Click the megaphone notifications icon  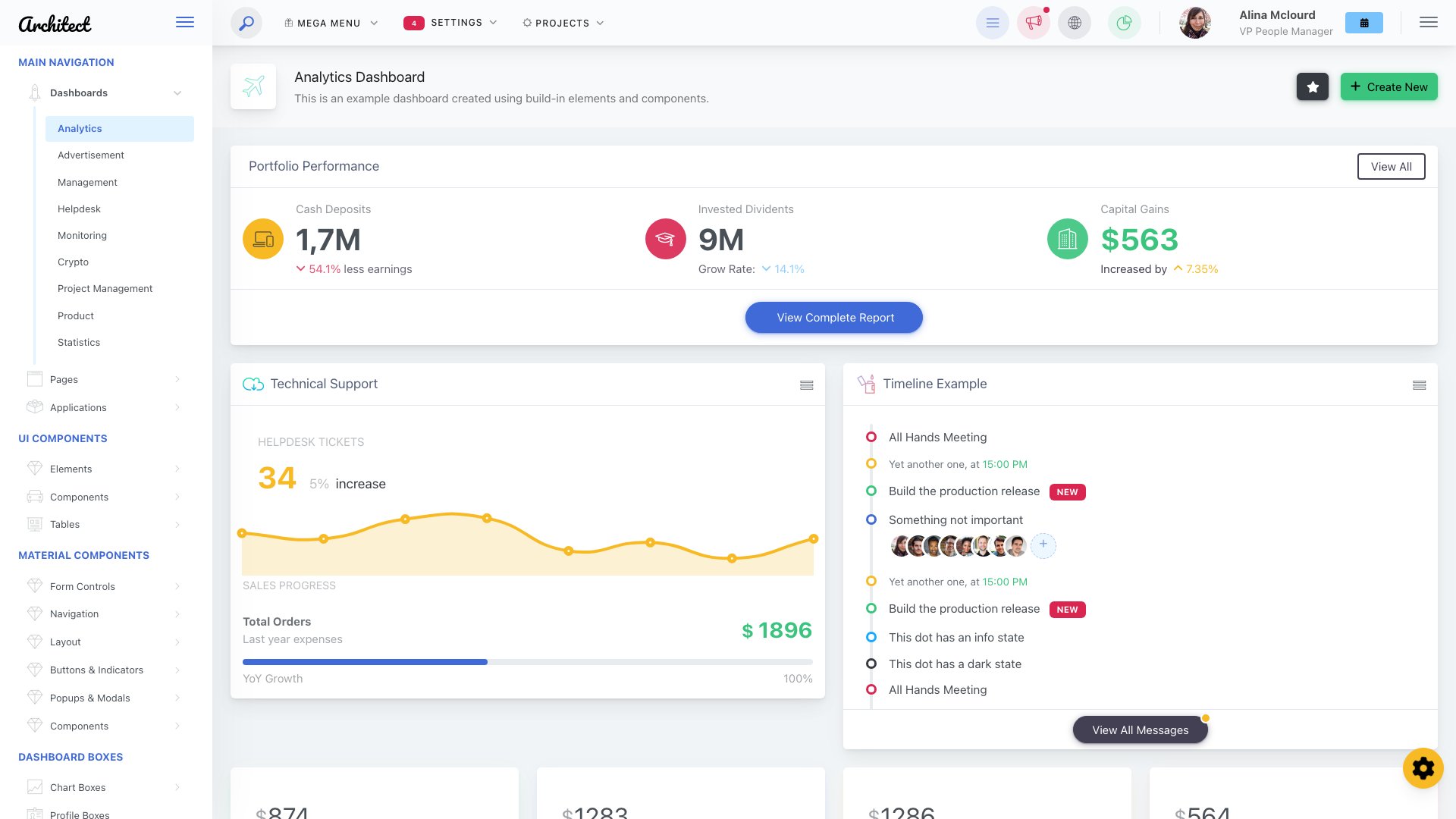(x=1034, y=23)
